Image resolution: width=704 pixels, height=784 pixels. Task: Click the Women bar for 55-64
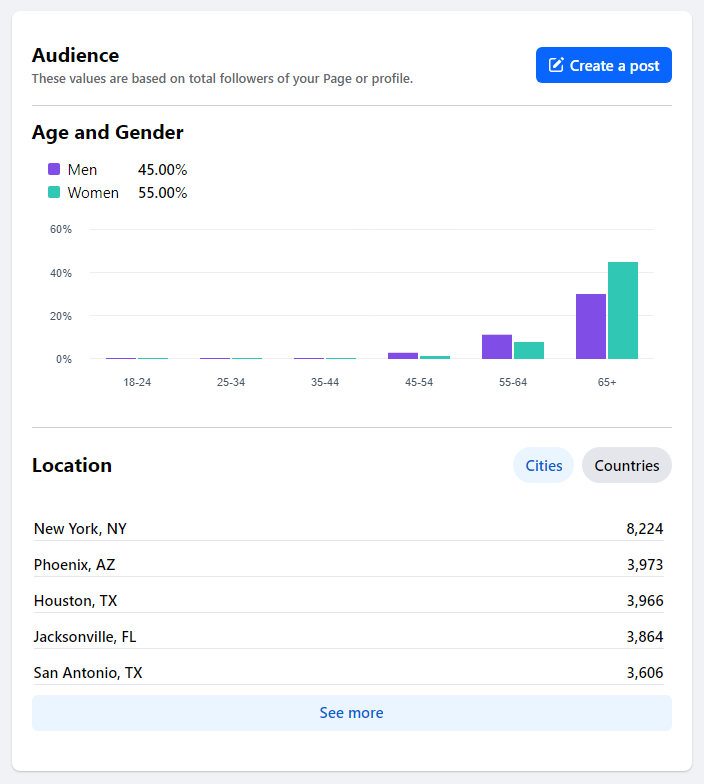coord(529,350)
